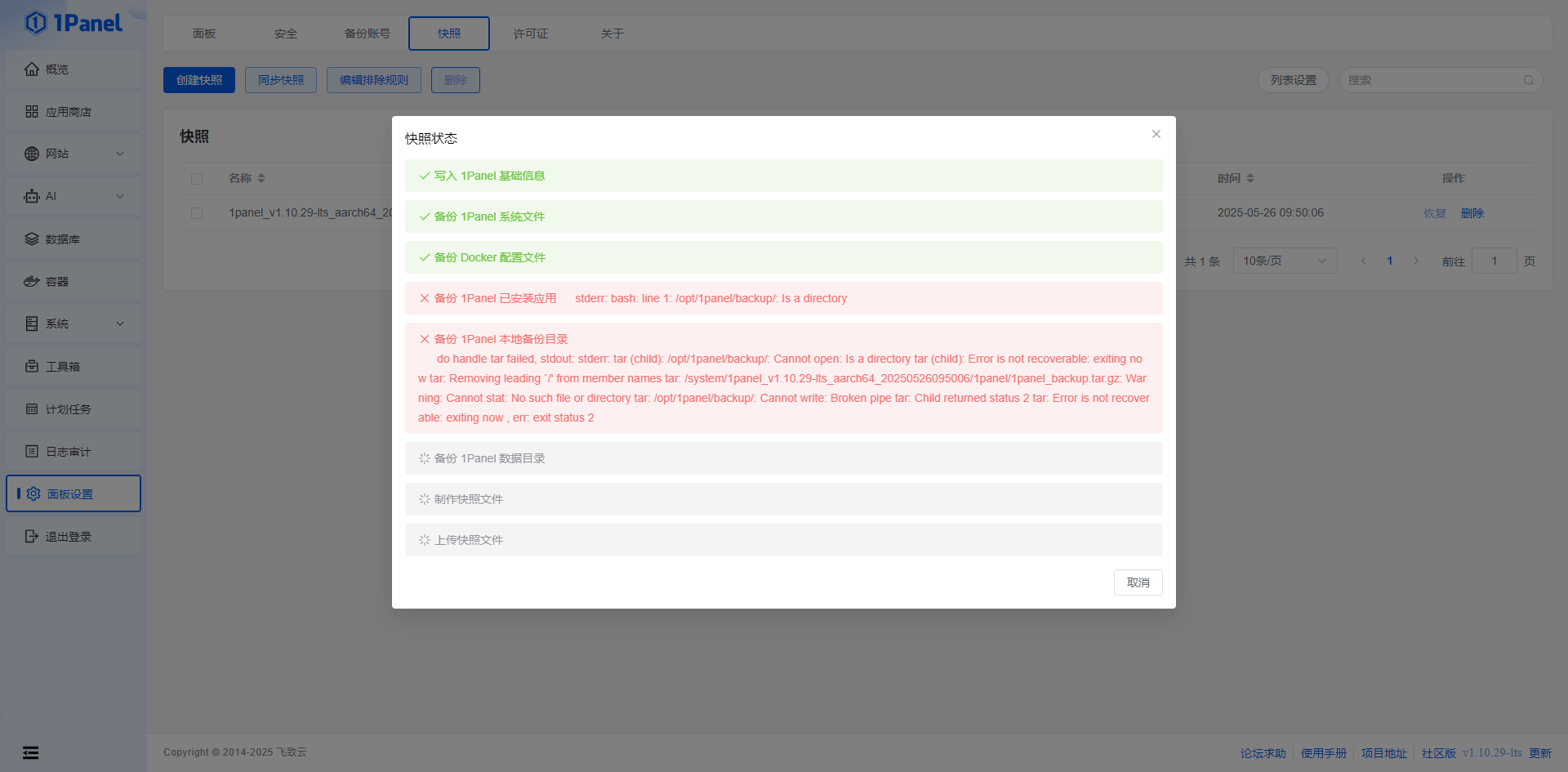Click the check icon for 写入 1Panel 基础信息

pos(425,176)
